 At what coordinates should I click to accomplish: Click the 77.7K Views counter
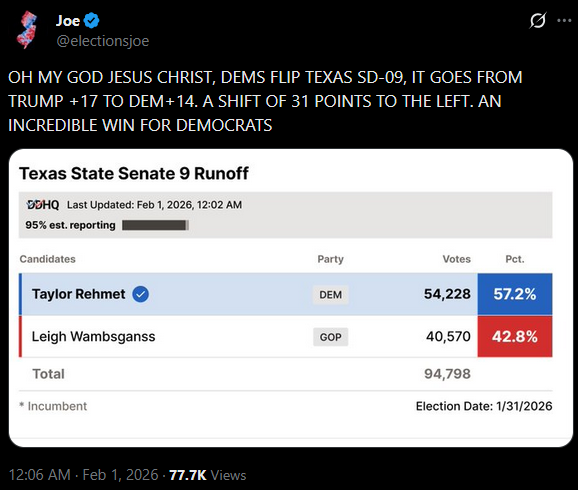(x=208, y=475)
